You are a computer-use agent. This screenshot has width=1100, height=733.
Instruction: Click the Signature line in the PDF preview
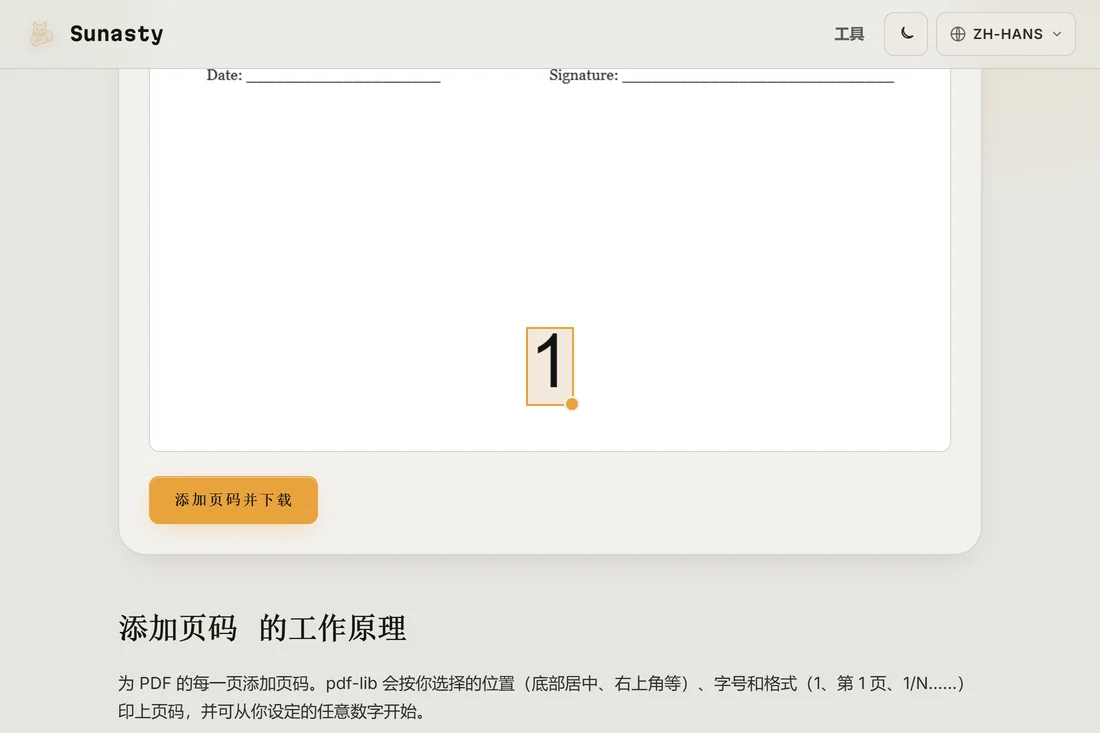(x=721, y=76)
